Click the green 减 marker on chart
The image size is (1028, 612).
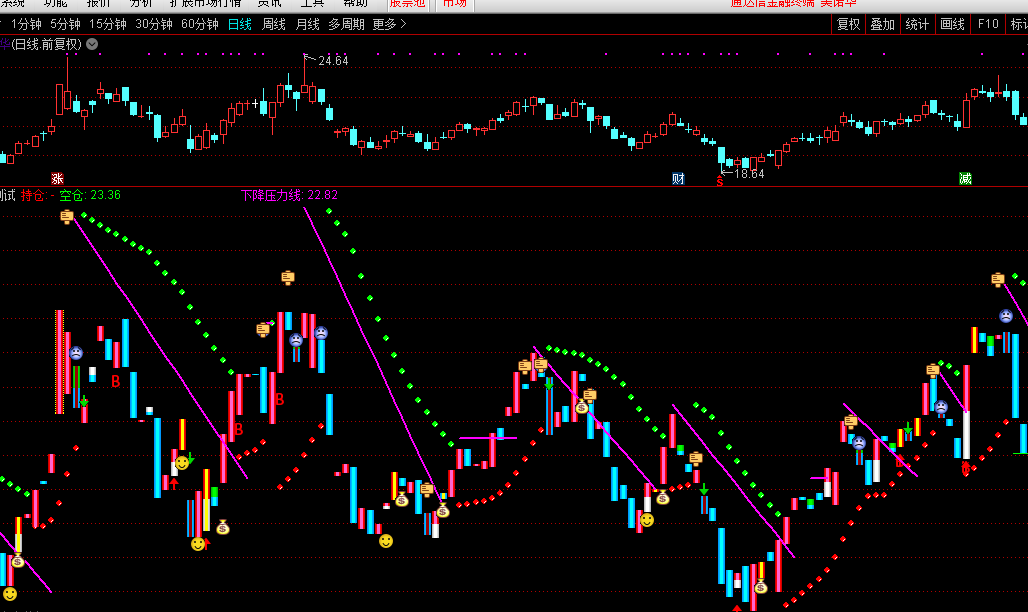(965, 178)
